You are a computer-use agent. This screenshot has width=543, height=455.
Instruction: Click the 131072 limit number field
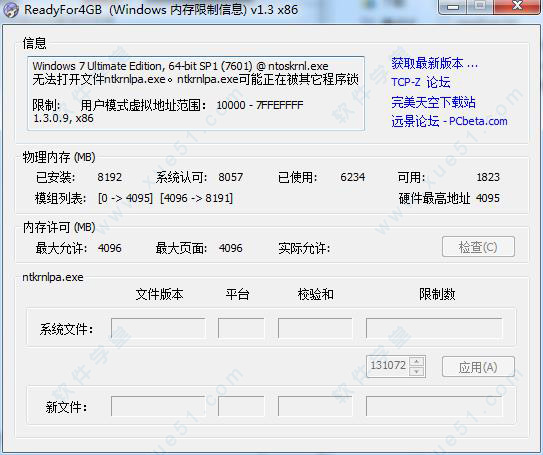388,366
